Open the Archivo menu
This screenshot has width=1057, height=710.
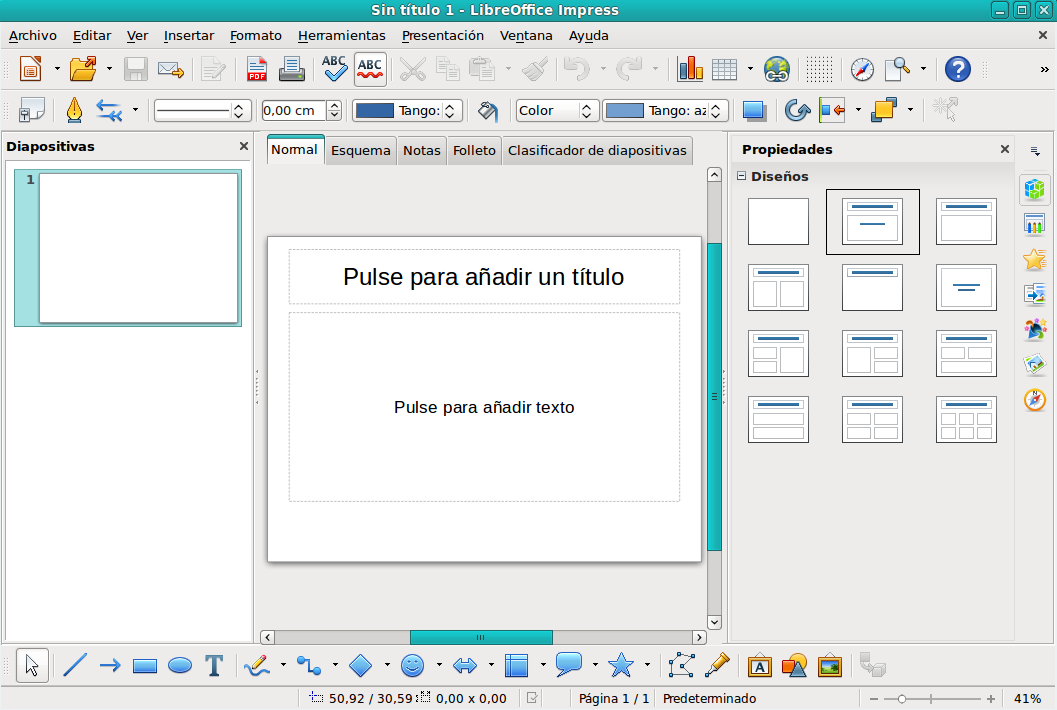[x=32, y=36]
